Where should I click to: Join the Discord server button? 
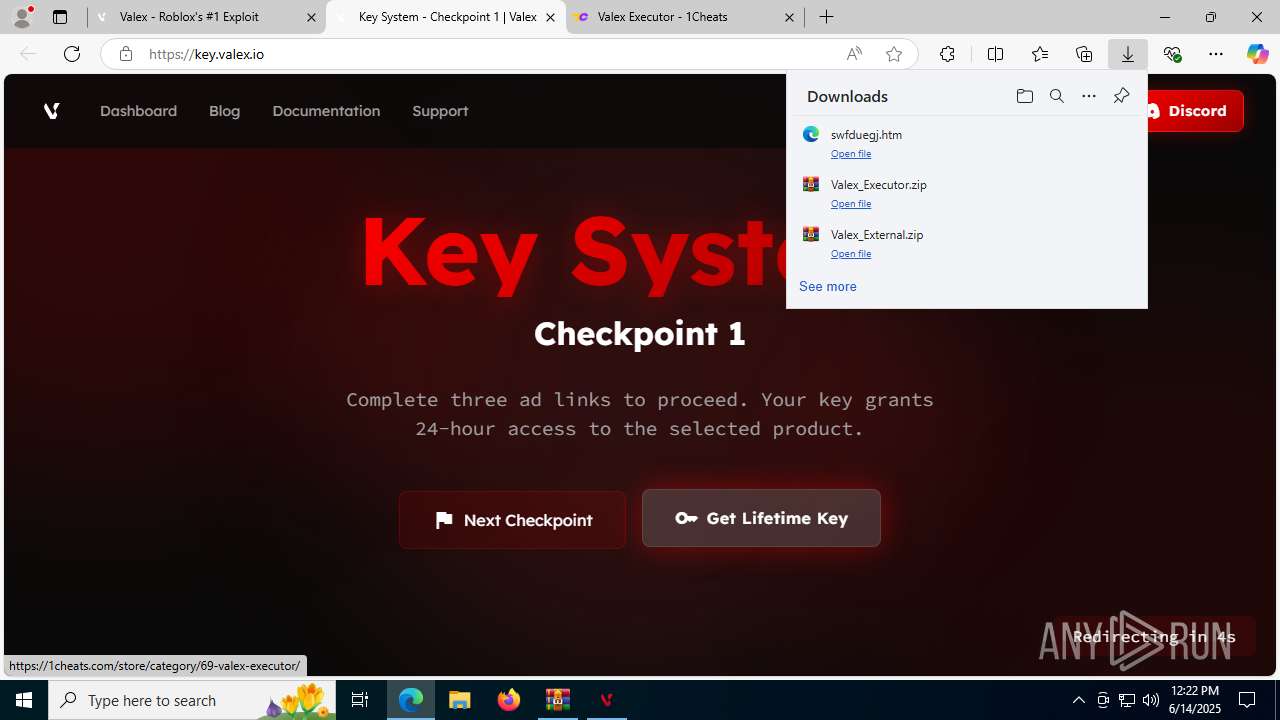[1194, 111]
